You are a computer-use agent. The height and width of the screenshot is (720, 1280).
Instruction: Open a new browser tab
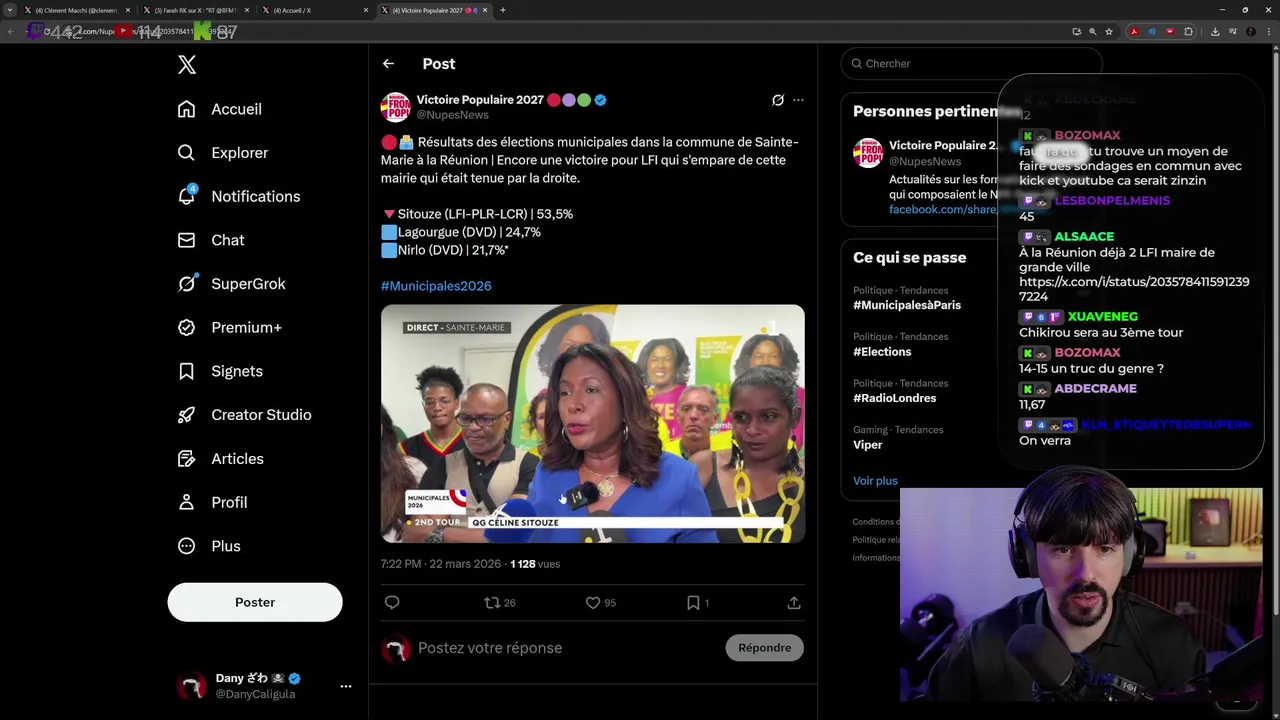point(503,10)
